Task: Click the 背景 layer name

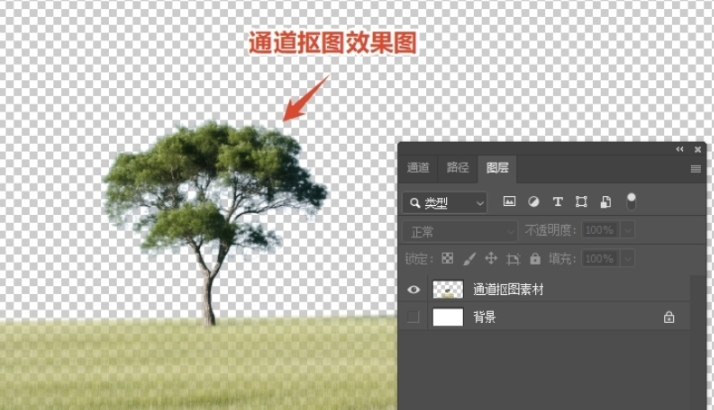Action: click(x=484, y=317)
